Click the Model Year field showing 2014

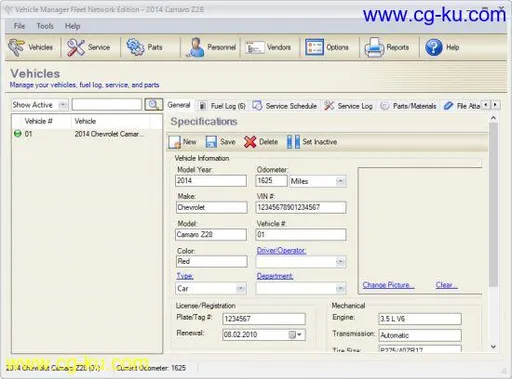211,181
